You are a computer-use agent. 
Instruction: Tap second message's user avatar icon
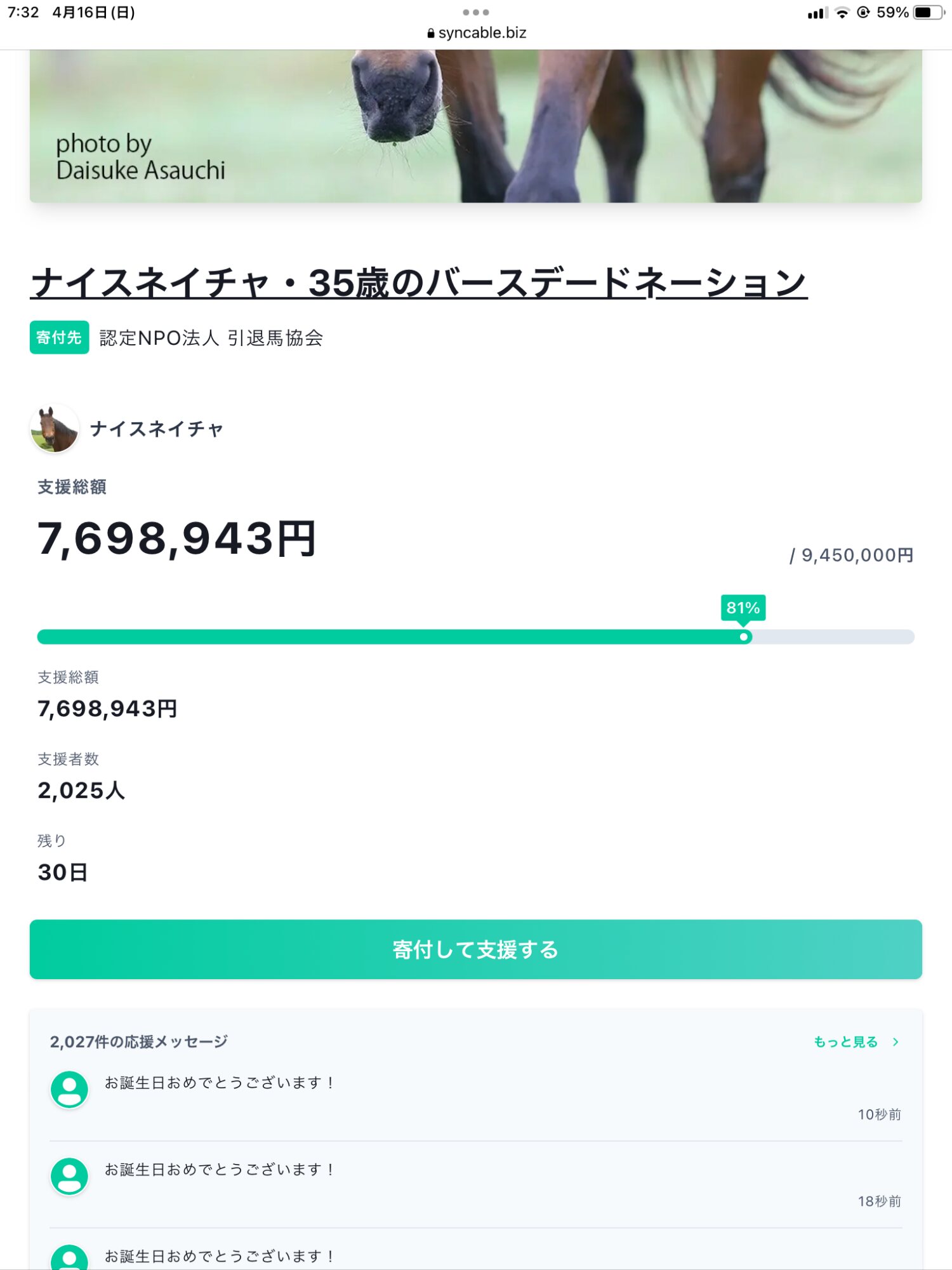[69, 1176]
